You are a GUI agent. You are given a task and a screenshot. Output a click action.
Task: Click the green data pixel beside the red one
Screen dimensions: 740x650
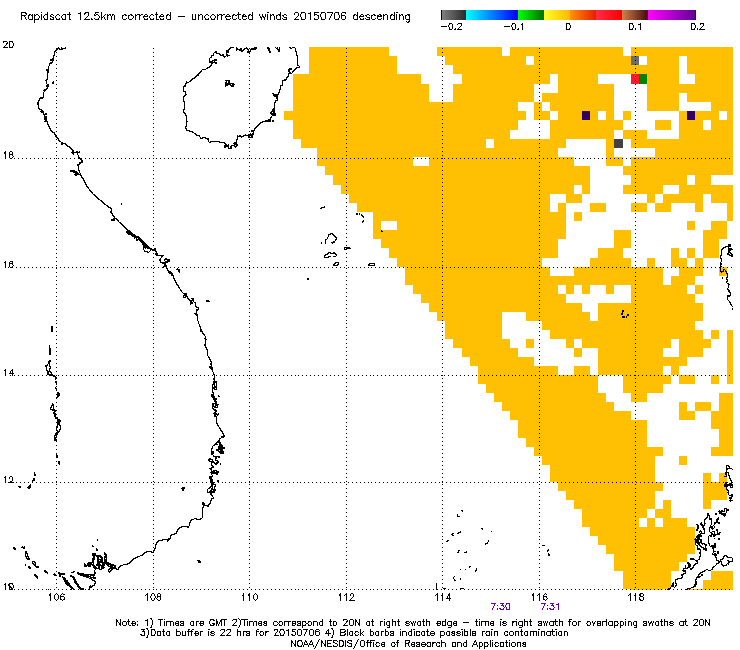click(643, 79)
